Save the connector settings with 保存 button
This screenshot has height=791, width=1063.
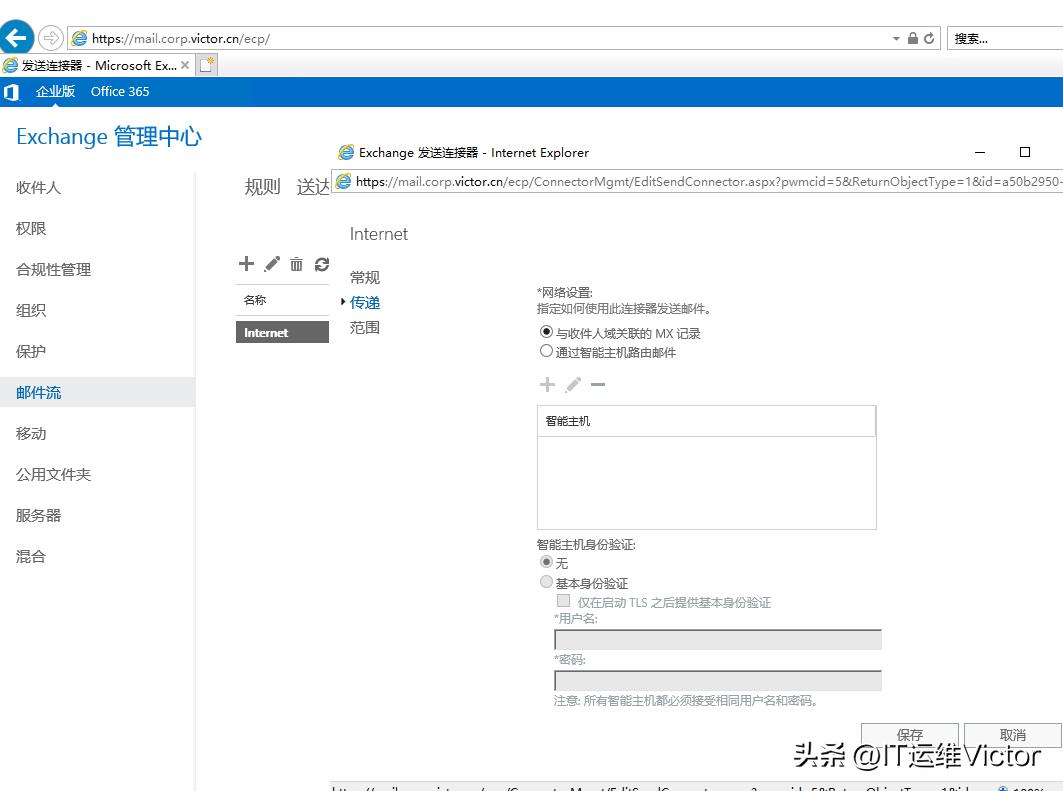(908, 734)
